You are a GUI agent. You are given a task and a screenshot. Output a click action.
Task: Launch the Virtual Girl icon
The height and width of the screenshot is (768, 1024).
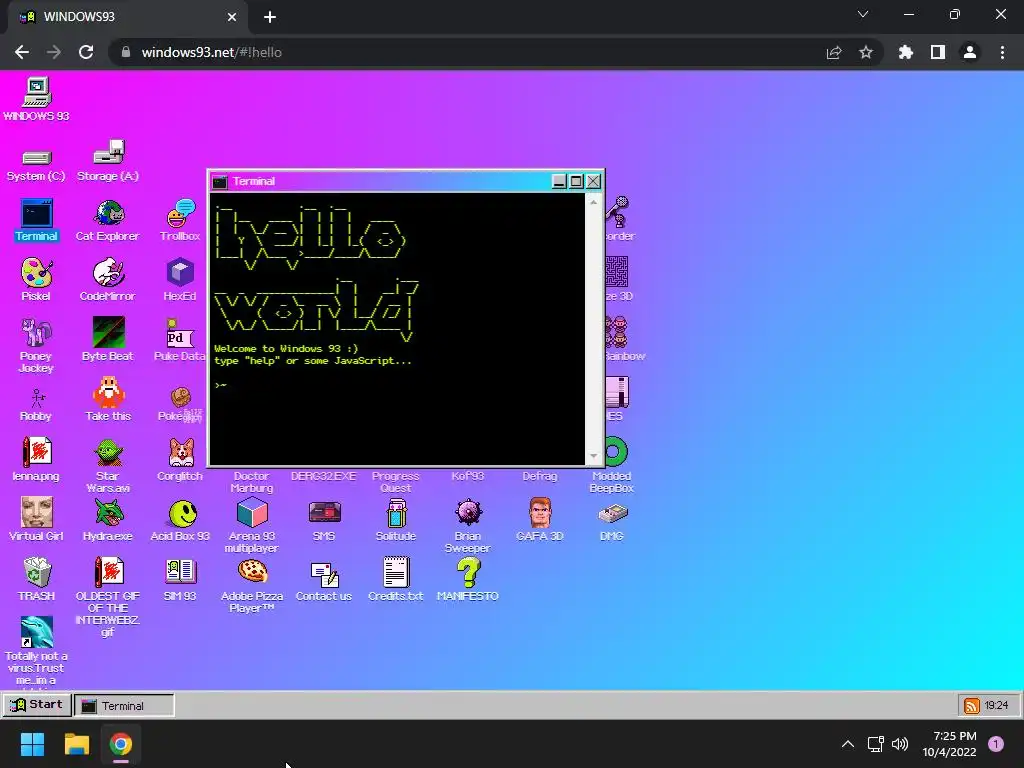point(37,513)
